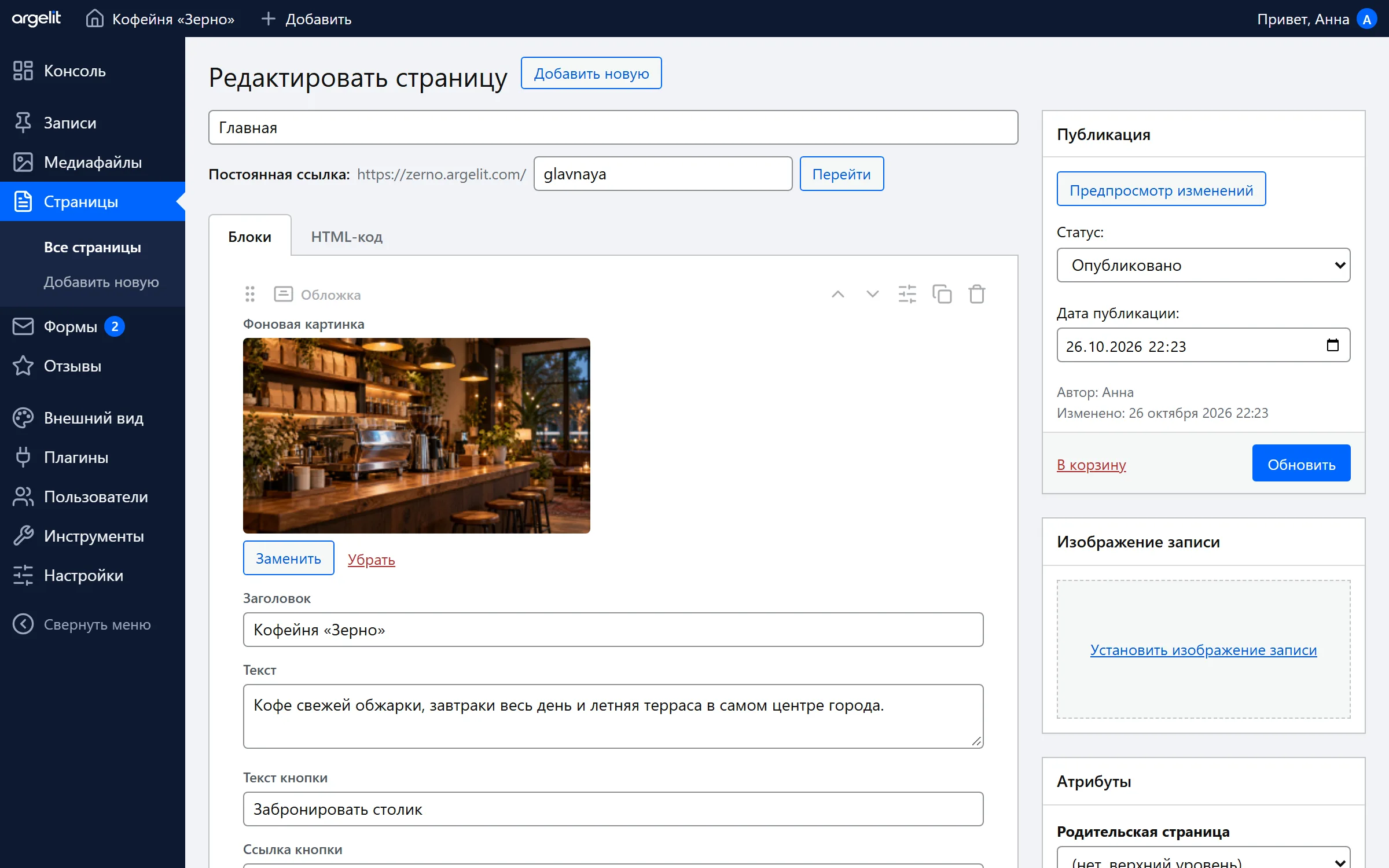Viewport: 1389px width, 868px height.
Task: Open Пользователи users icon
Action: pyautogui.click(x=23, y=496)
